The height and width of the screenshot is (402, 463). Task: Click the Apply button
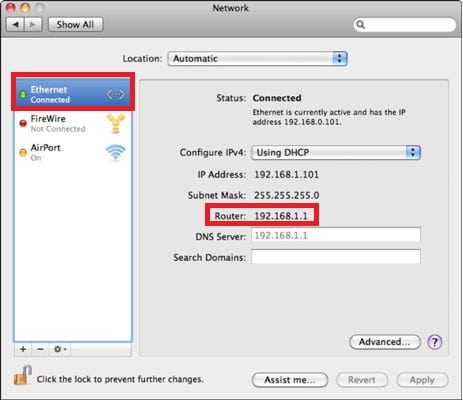pyautogui.click(x=422, y=380)
